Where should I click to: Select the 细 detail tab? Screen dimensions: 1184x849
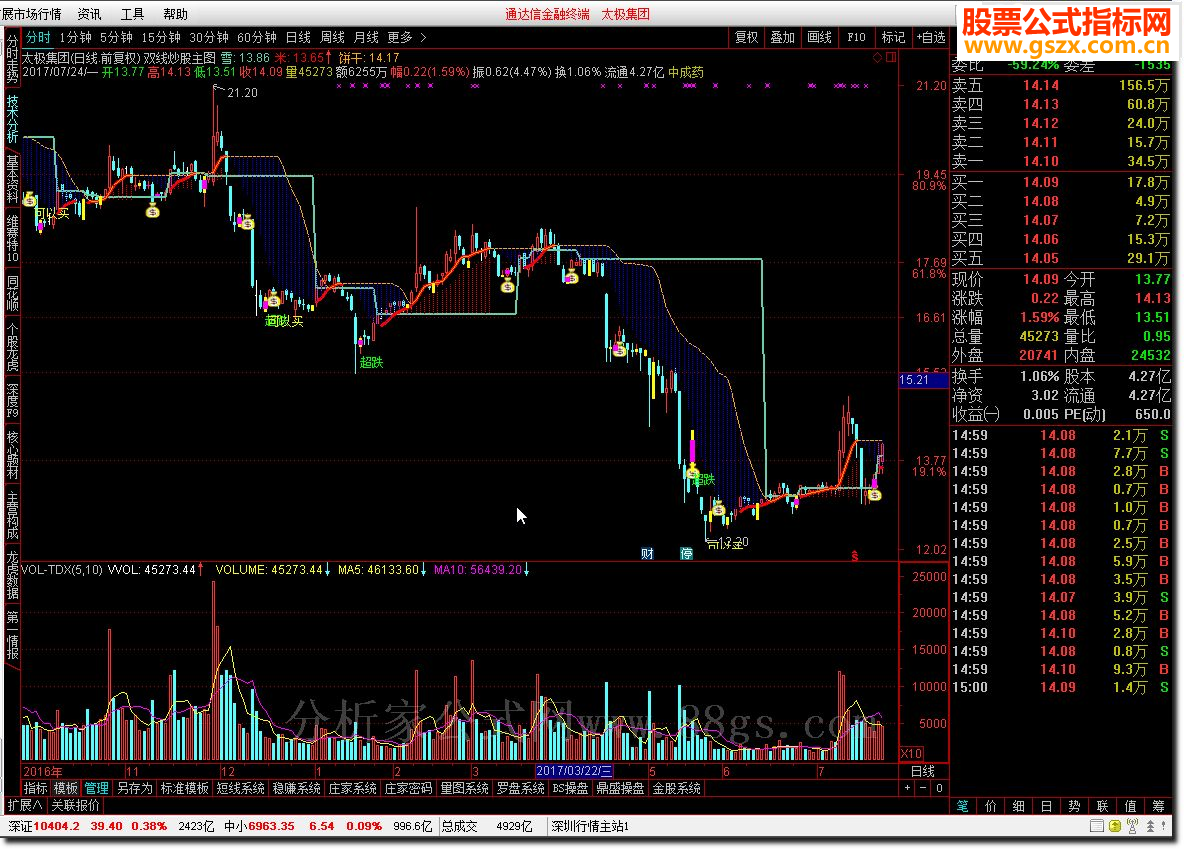1019,806
